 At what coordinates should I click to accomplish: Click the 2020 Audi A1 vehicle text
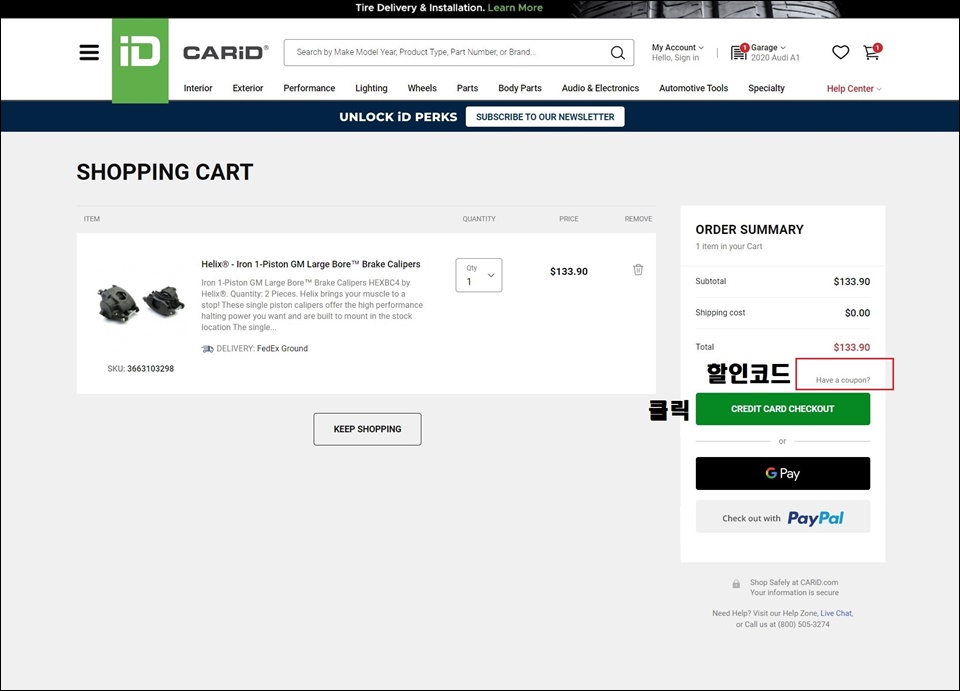[x=775, y=58]
